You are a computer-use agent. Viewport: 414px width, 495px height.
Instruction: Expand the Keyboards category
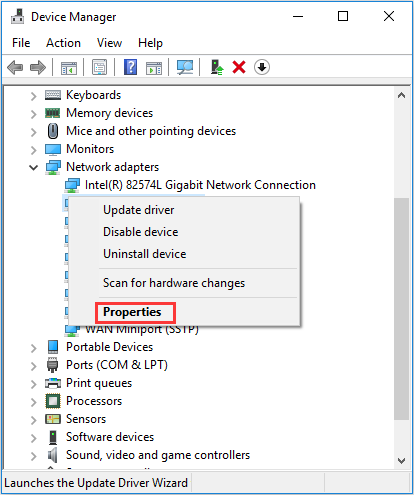33,96
